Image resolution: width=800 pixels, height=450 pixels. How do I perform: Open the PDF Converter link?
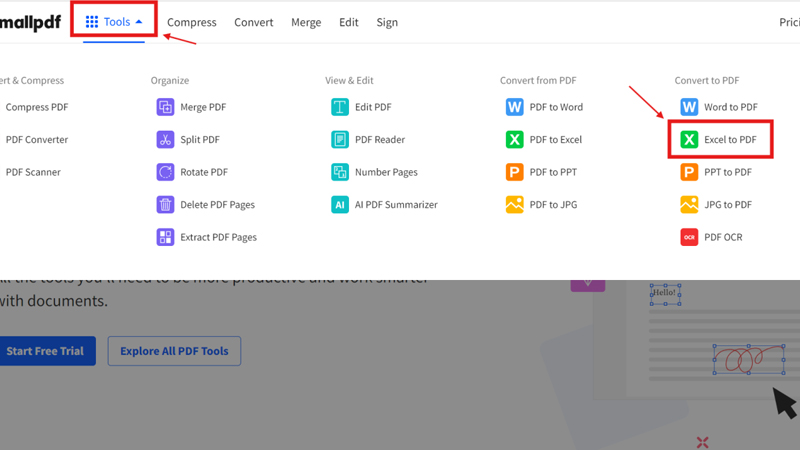click(37, 139)
